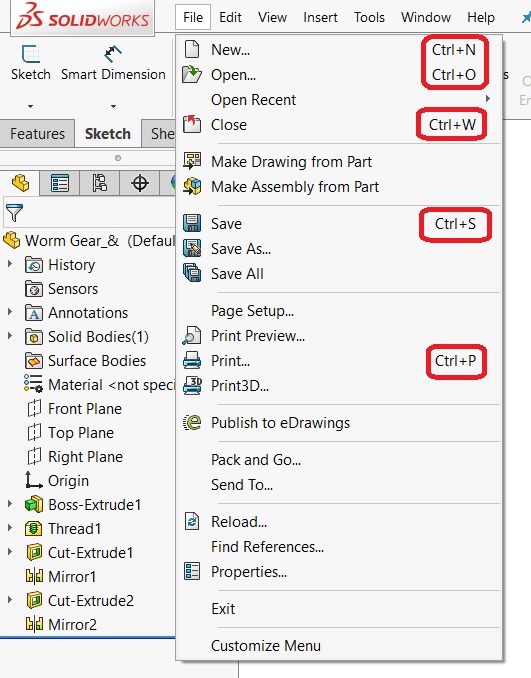Switch to the PropertyManager tab icon
This screenshot has height=678, width=531.
[60, 183]
